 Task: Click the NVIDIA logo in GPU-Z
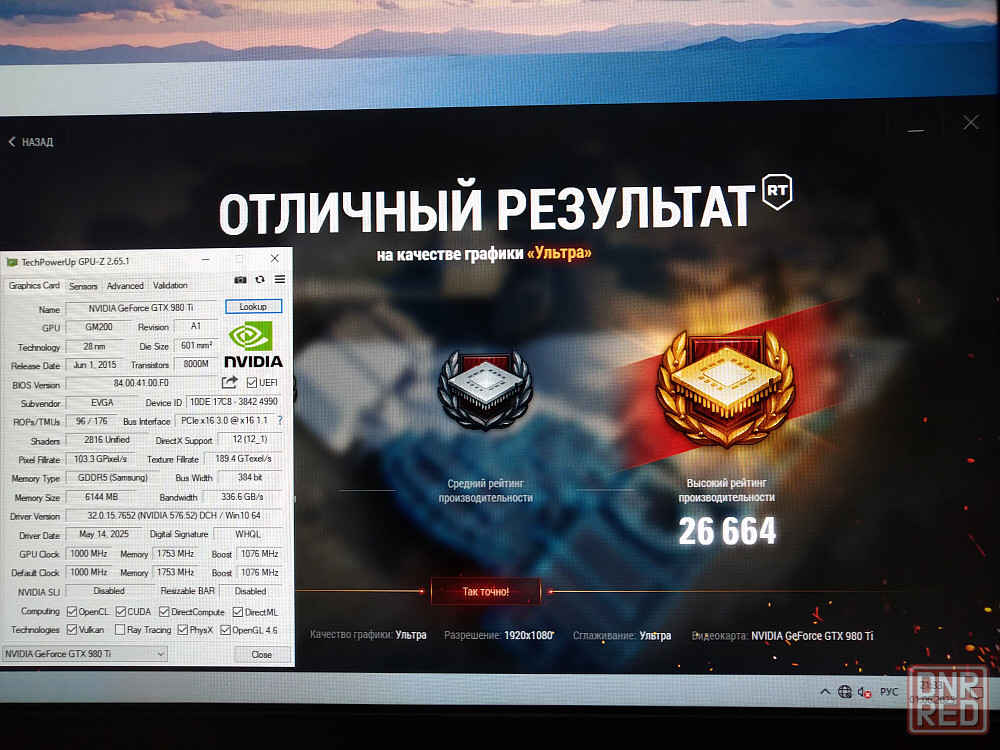tap(253, 344)
